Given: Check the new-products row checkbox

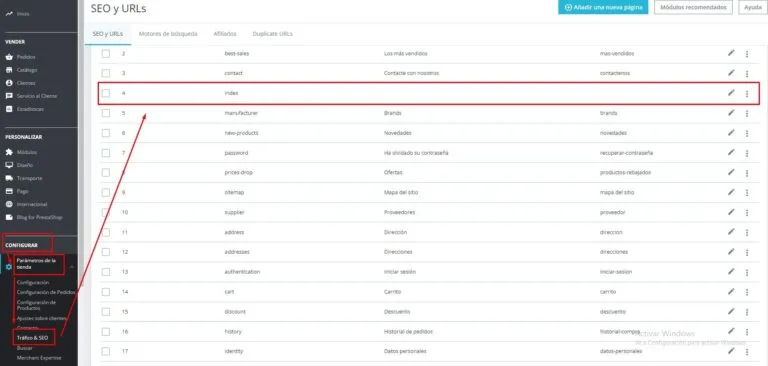Looking at the screenshot, I should 106,133.
